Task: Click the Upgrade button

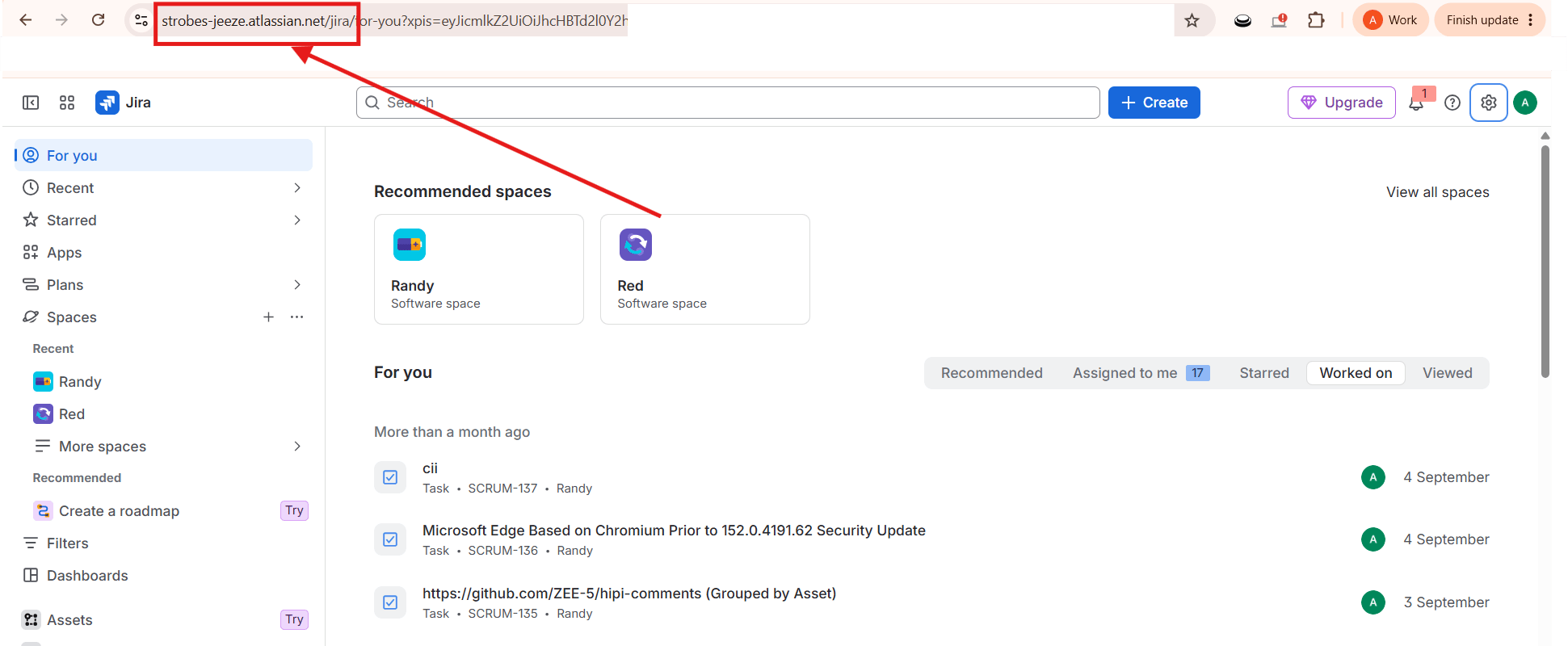Action: 1342,103
